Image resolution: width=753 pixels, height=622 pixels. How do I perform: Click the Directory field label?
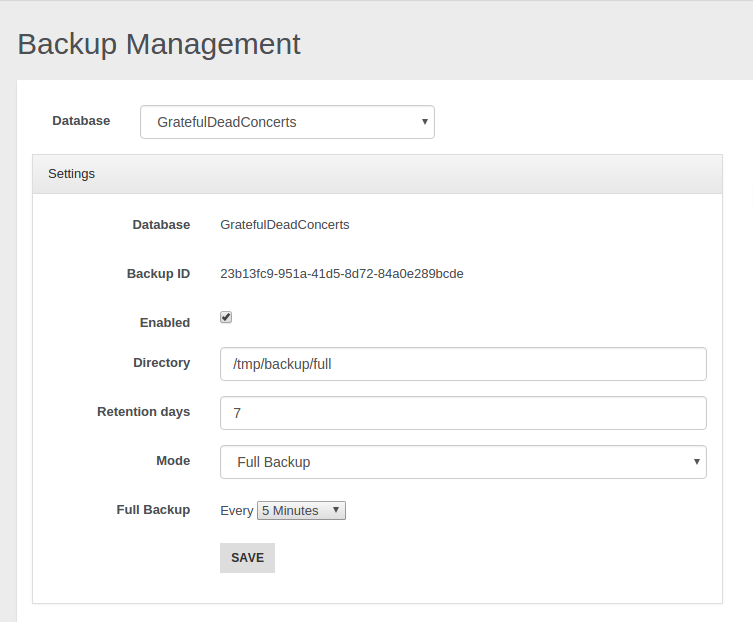click(161, 363)
